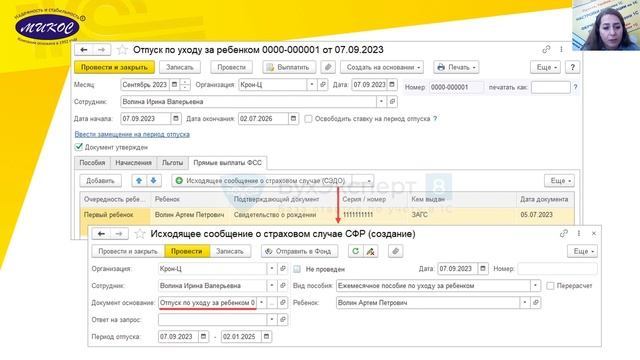Star the Исходящее сообщение document as favorite
The image size is (640, 360).
pos(140,234)
